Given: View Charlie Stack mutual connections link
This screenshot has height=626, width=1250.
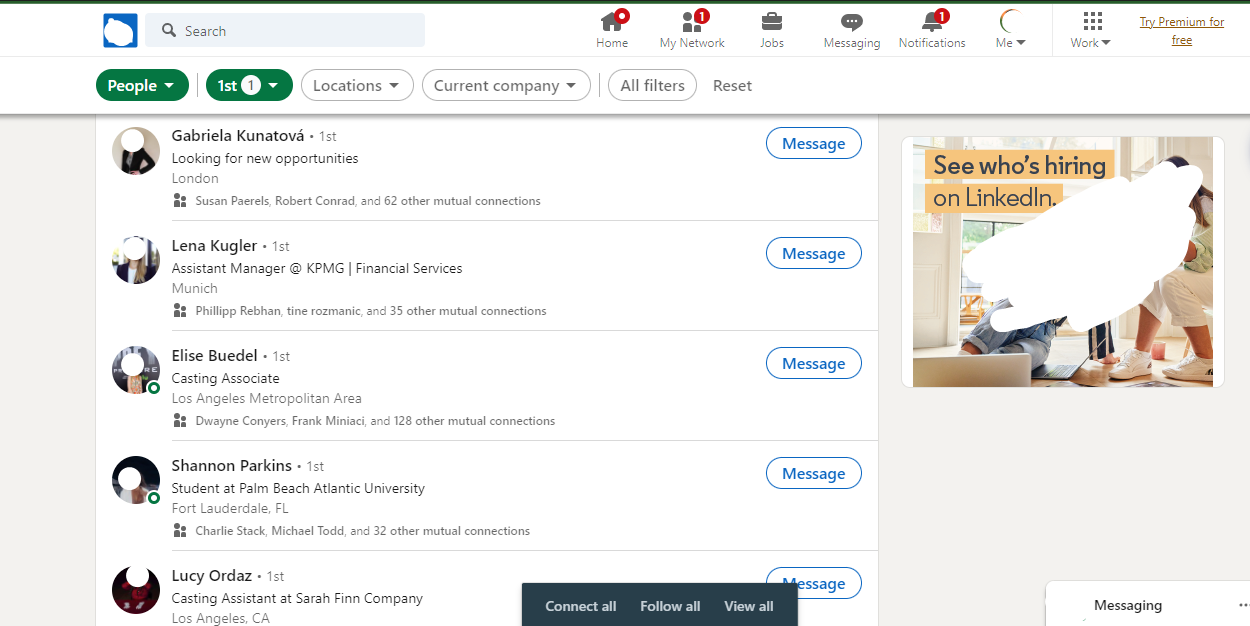Looking at the screenshot, I should coord(362,531).
